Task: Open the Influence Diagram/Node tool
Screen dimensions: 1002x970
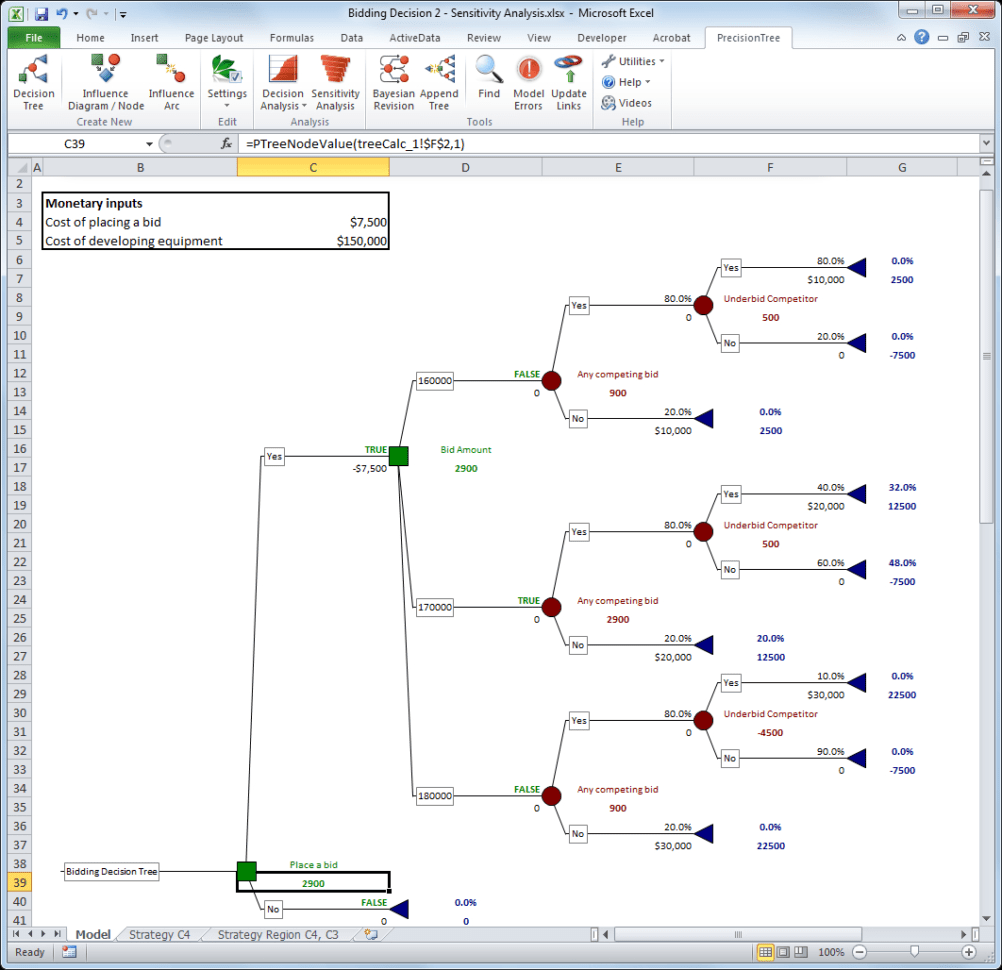Action: pos(105,80)
